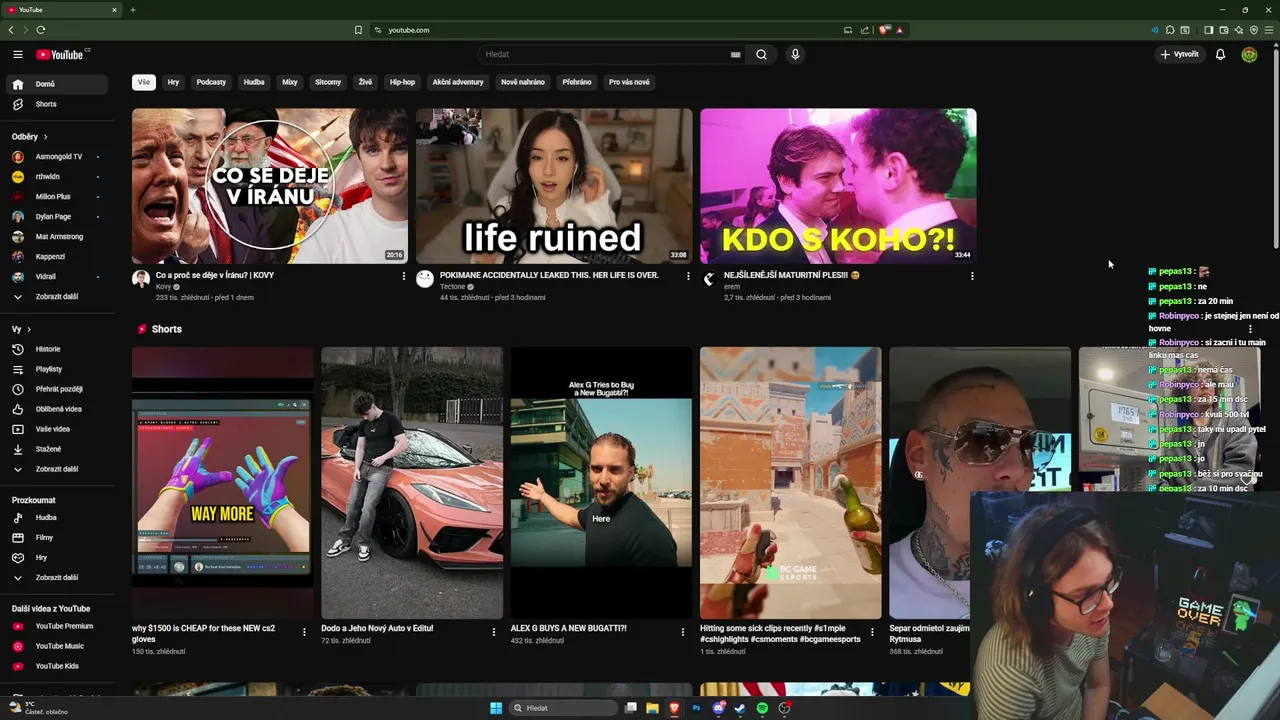
Task: Expand the Vy section chevron
Action: pos(28,329)
